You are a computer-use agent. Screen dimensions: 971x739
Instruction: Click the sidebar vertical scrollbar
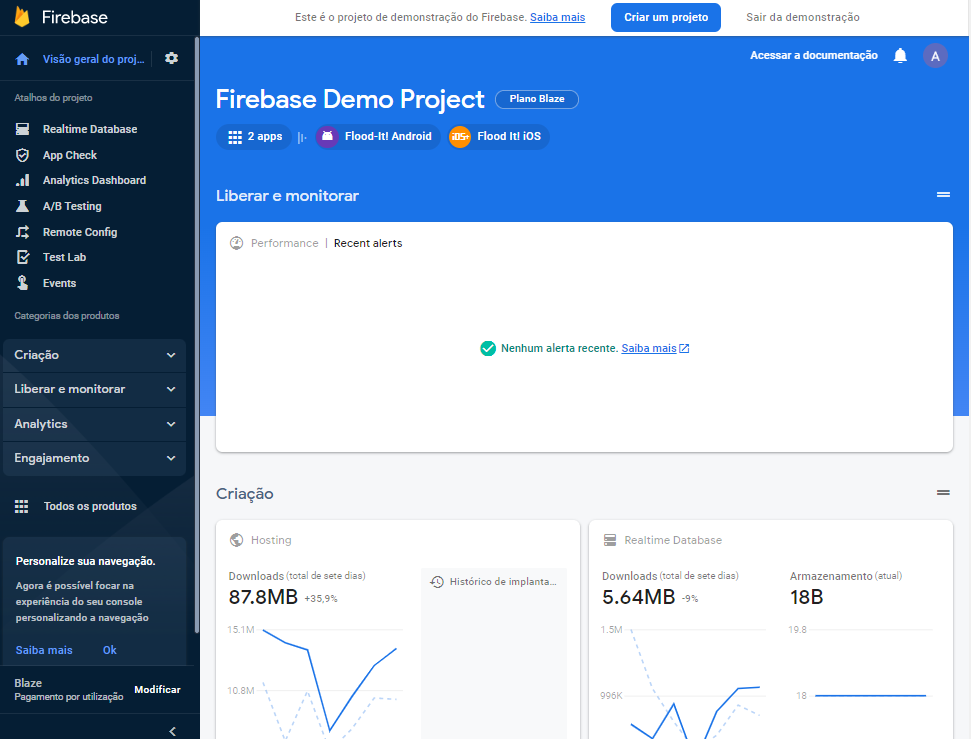[197, 335]
